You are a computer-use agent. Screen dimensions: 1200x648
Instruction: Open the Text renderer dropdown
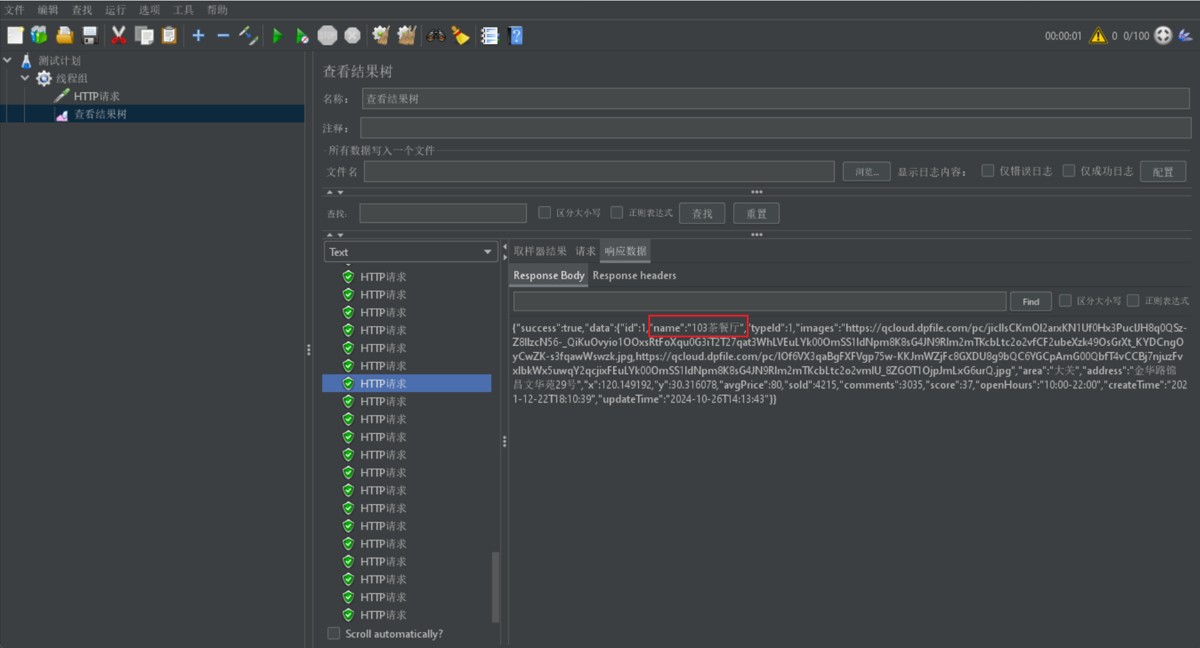[x=410, y=252]
